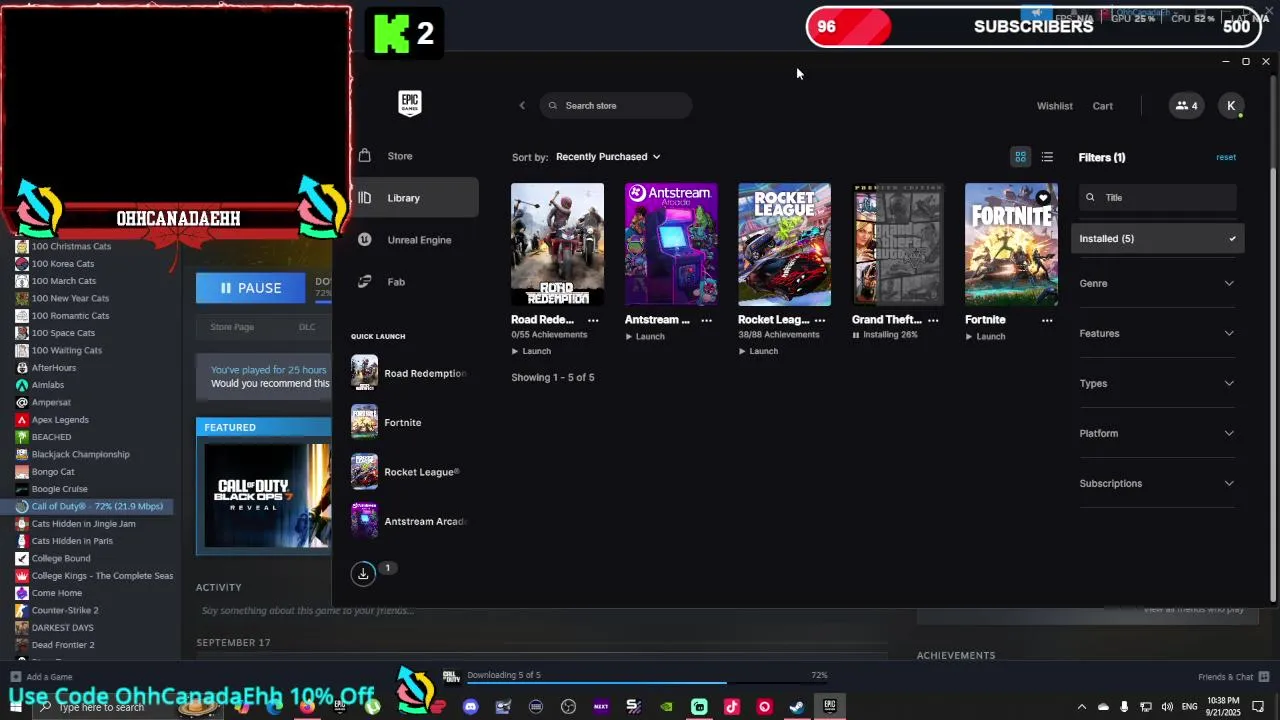Click the Epic Games logo icon
The width and height of the screenshot is (1280, 720).
coord(409,103)
